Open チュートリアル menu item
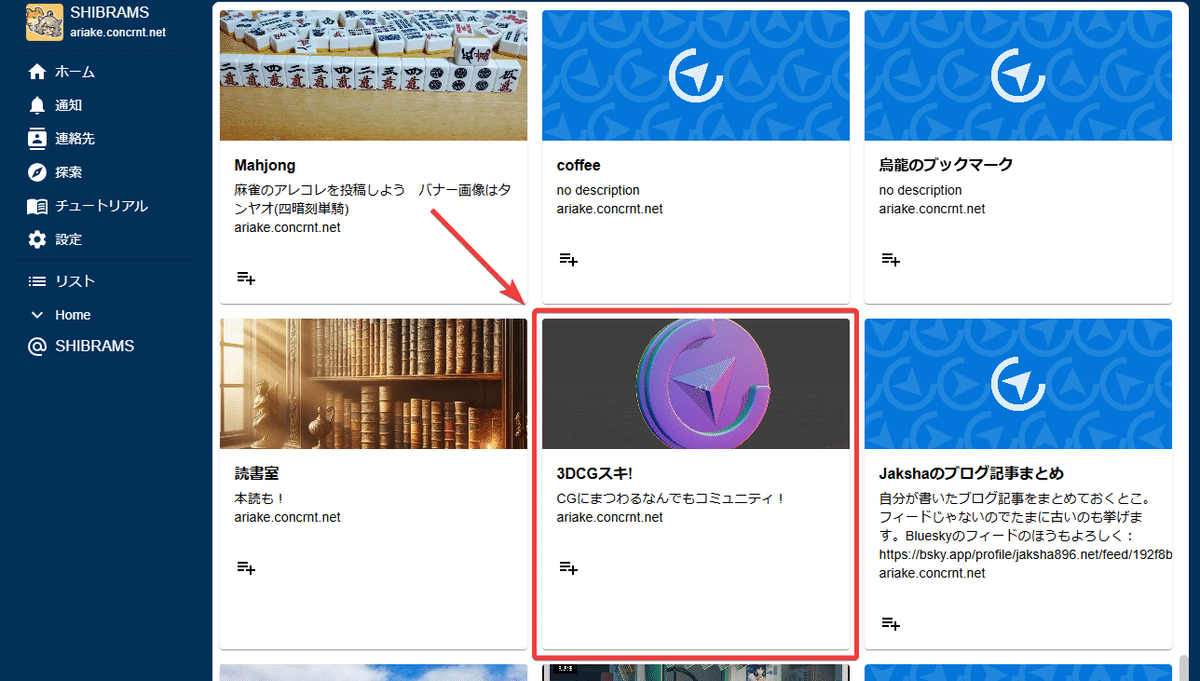 (x=101, y=206)
